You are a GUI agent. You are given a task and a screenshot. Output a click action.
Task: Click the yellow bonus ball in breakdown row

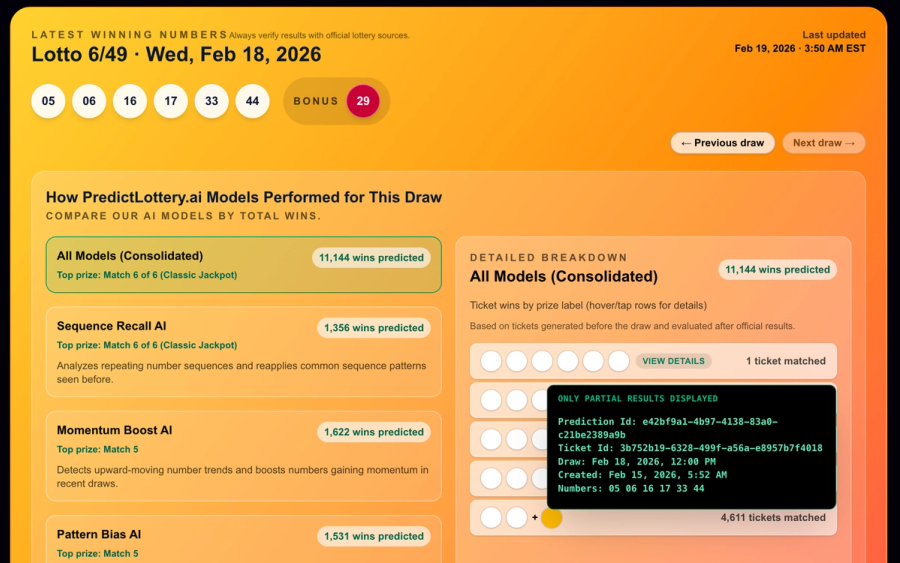coord(551,518)
